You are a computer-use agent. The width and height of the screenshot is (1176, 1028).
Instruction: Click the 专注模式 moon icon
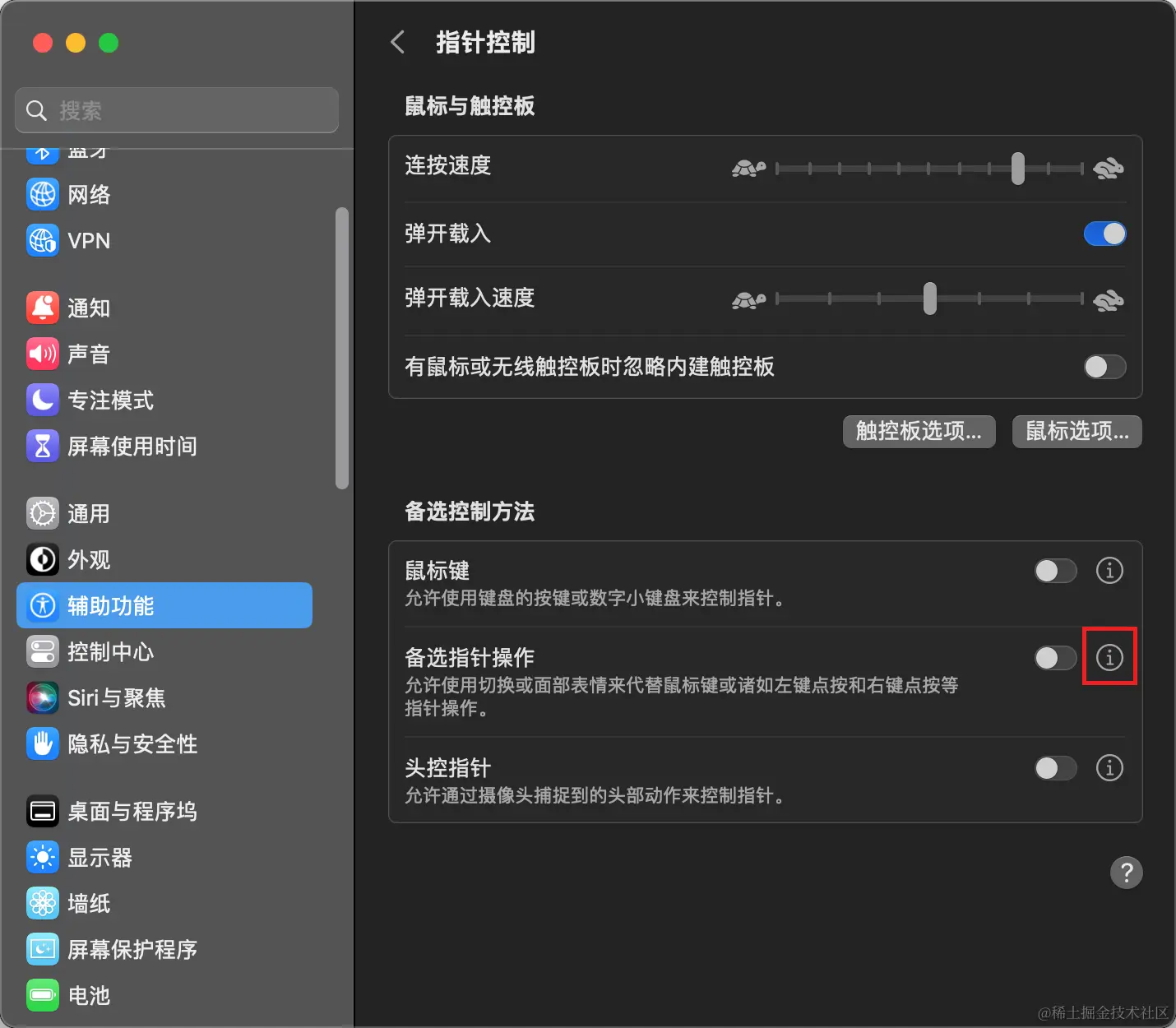43,401
